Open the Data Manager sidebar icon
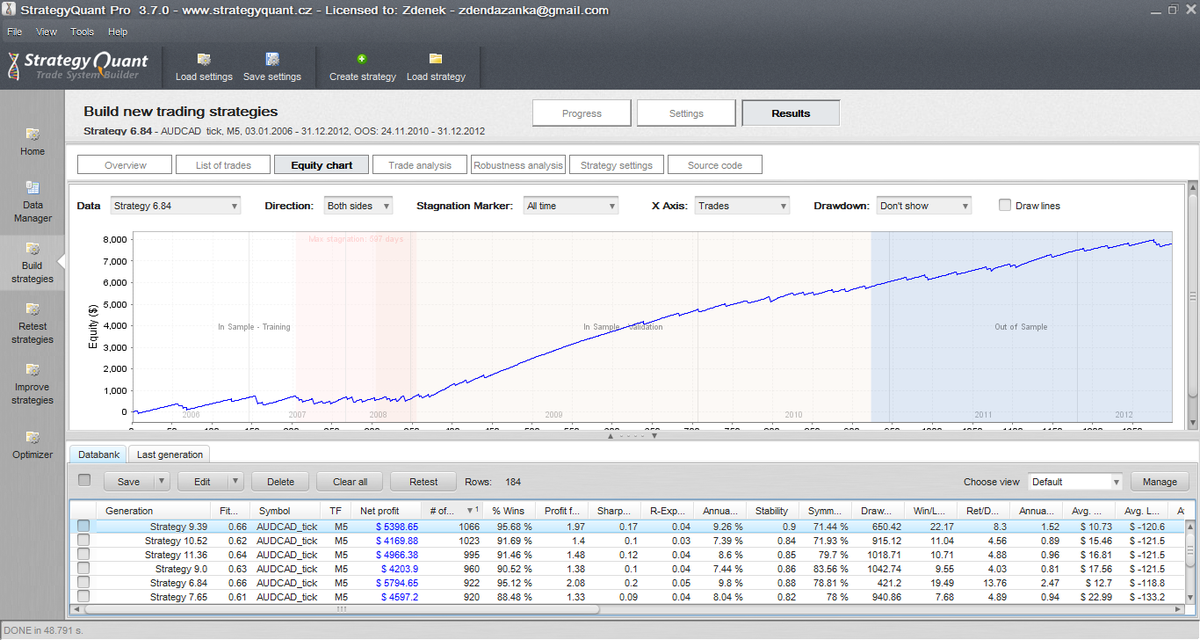The width and height of the screenshot is (1200, 640). click(x=33, y=187)
